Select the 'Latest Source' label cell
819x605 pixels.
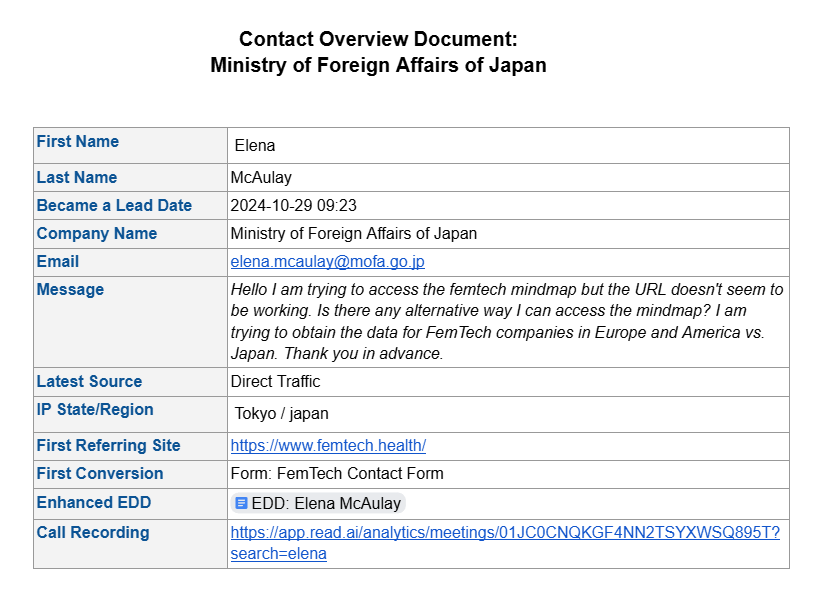(89, 382)
